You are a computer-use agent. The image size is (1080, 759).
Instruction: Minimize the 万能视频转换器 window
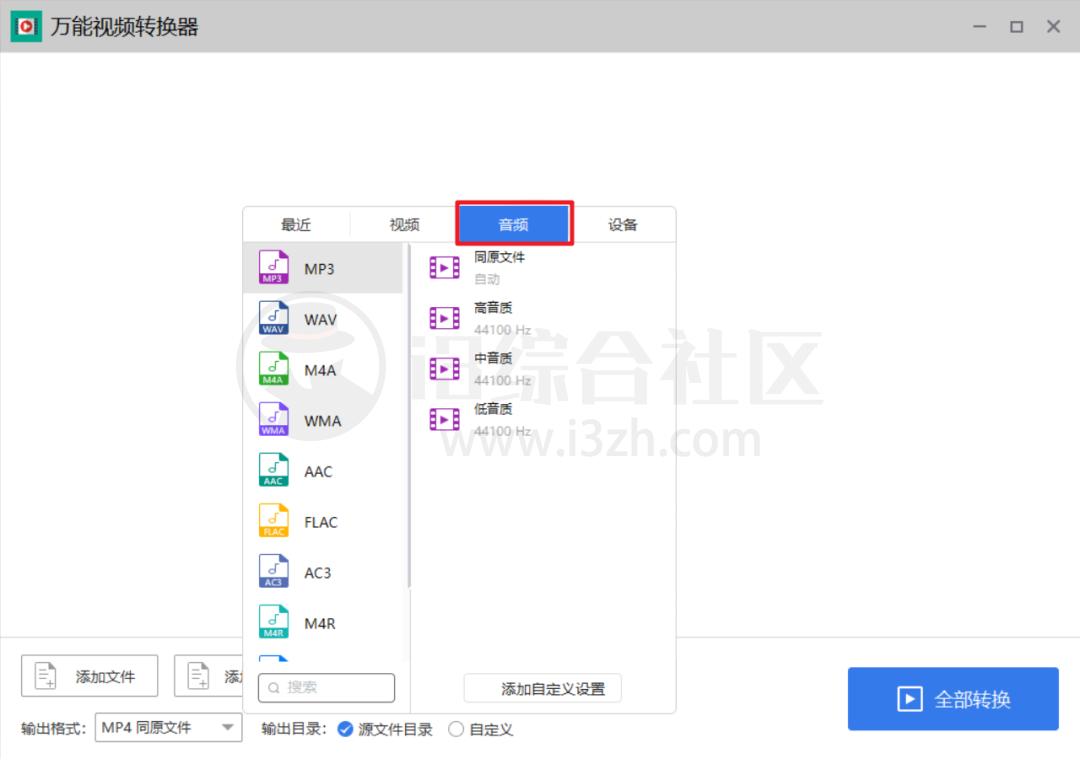pyautogui.click(x=979, y=27)
